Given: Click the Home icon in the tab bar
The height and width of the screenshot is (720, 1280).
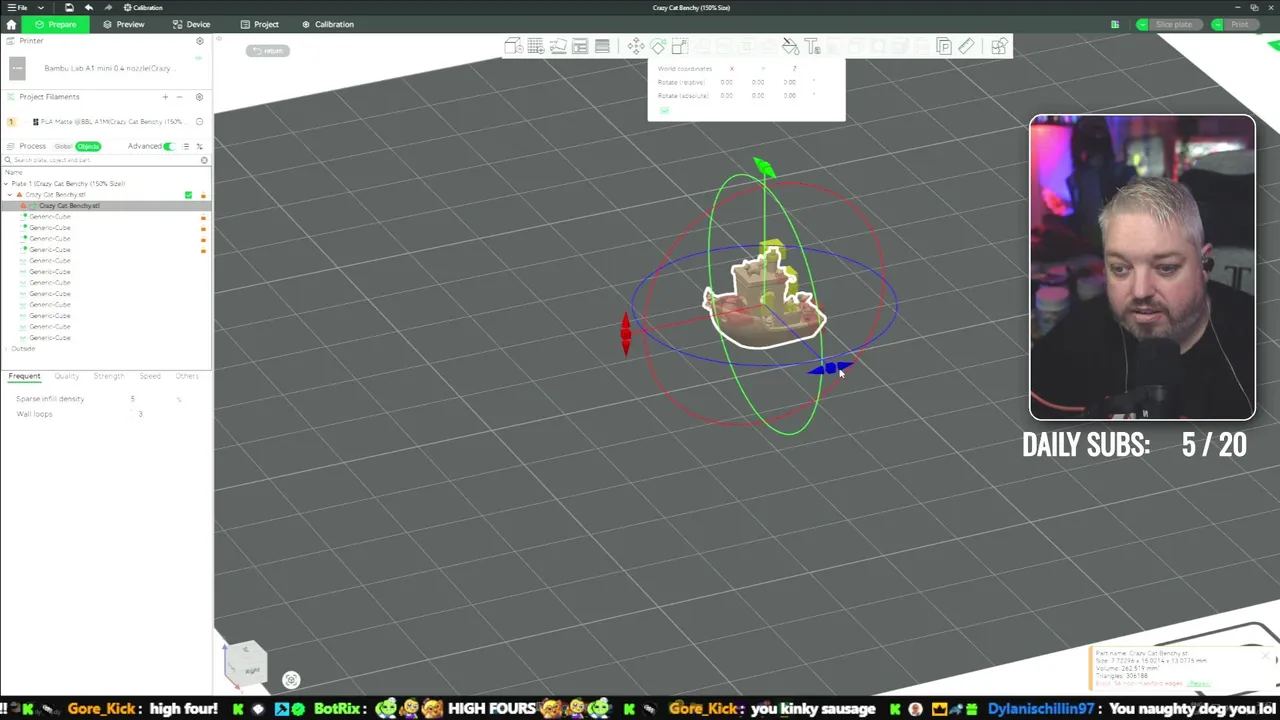Looking at the screenshot, I should [11, 24].
